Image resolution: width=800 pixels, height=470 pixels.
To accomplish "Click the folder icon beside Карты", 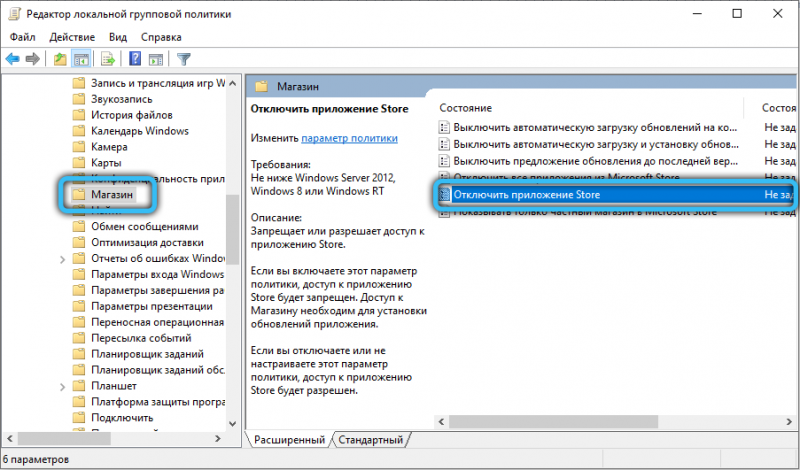I will [79, 163].
